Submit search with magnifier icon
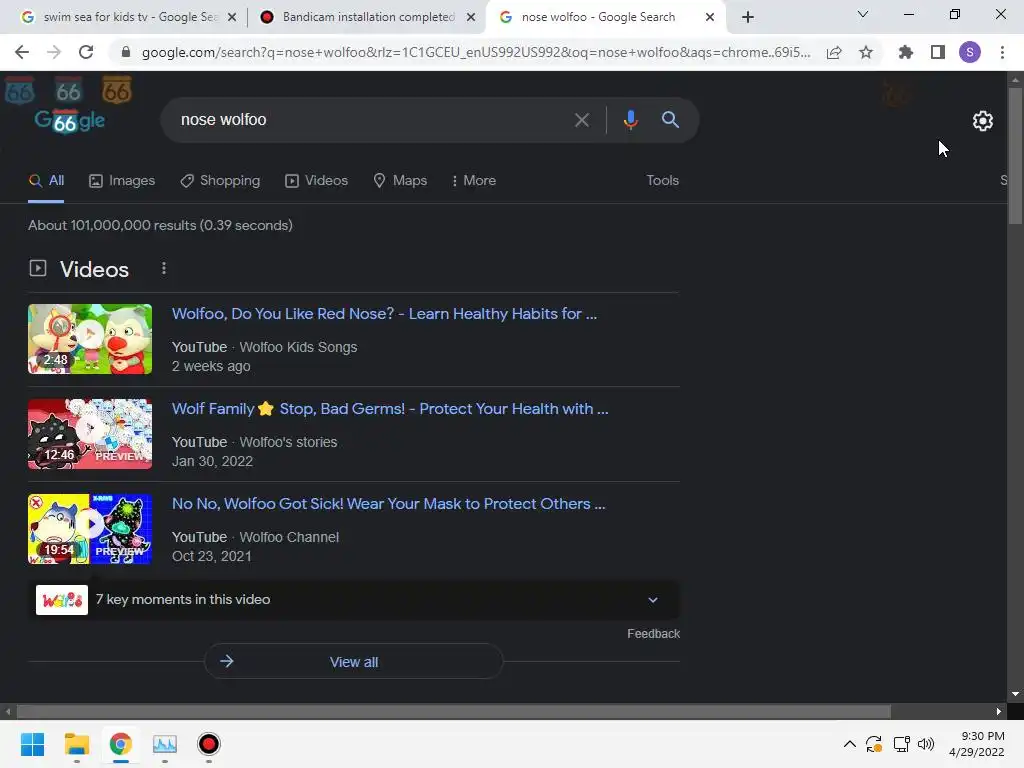 tap(670, 120)
